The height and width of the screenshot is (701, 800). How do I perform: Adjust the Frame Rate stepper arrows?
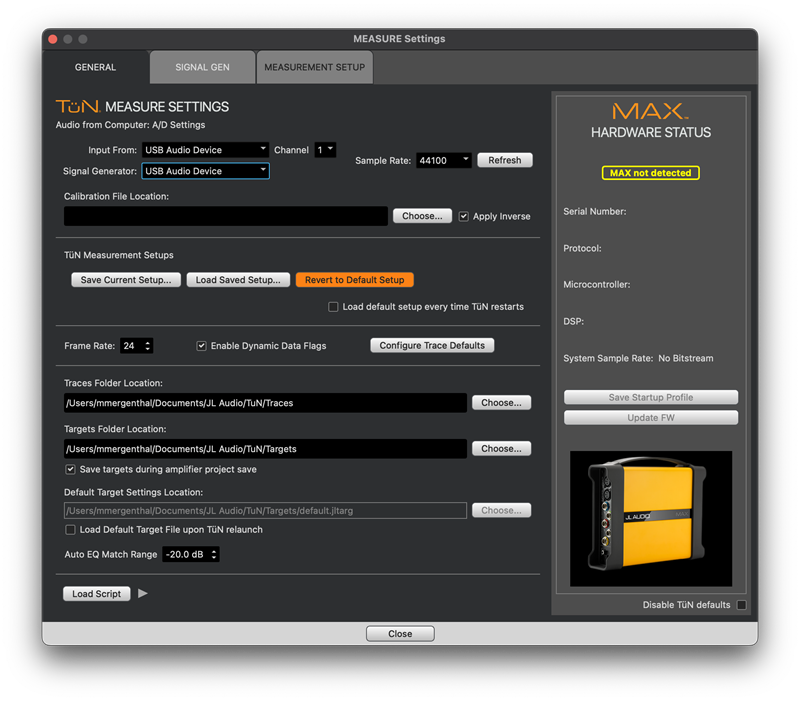(147, 345)
